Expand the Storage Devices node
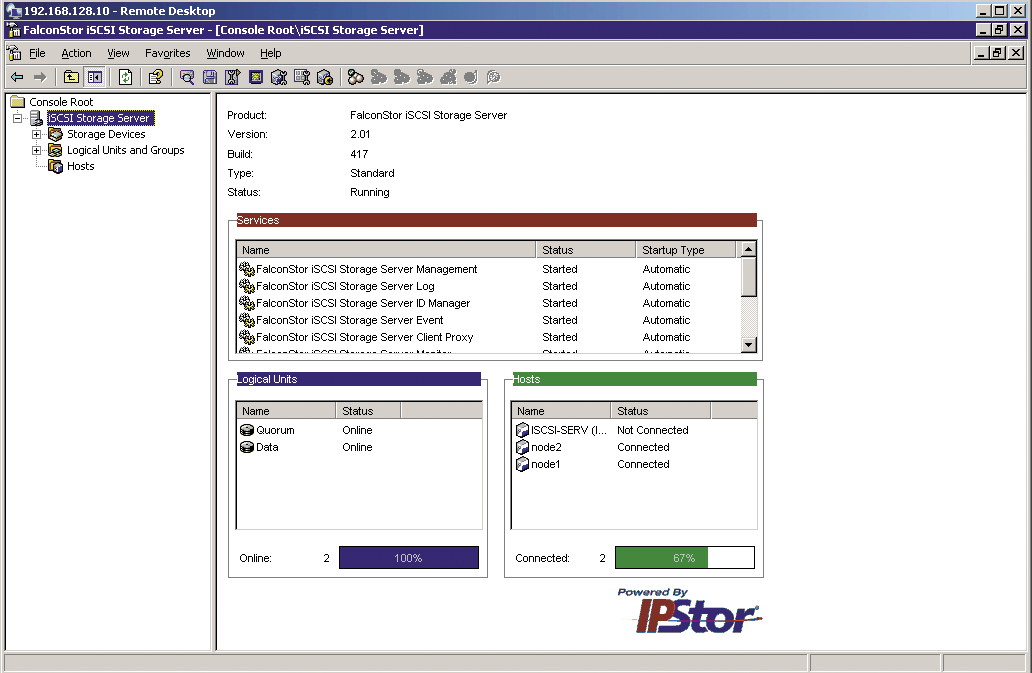Screen dimensions: 1032x673 click(37, 134)
